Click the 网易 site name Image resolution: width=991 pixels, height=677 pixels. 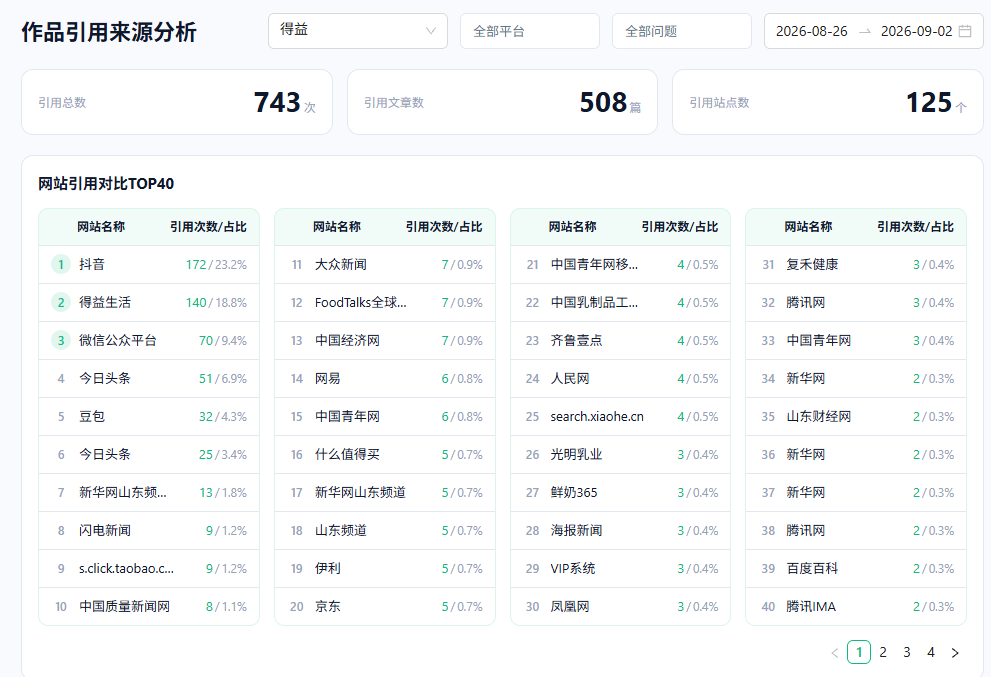[327, 378]
